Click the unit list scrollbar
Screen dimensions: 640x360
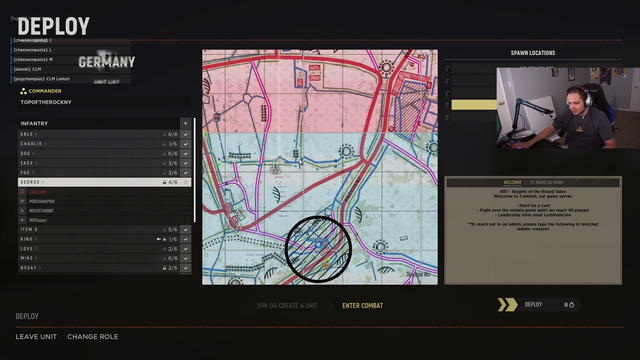194,170
